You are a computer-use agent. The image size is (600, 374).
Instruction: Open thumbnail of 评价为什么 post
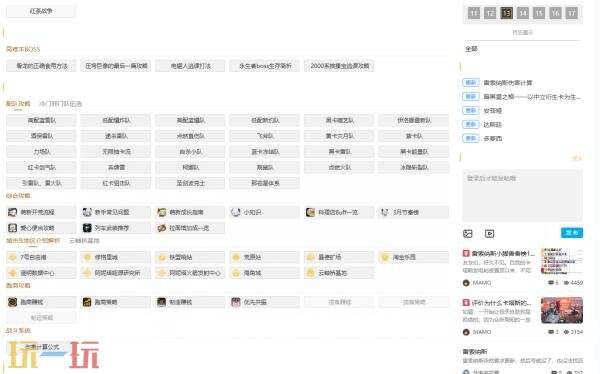(562, 310)
